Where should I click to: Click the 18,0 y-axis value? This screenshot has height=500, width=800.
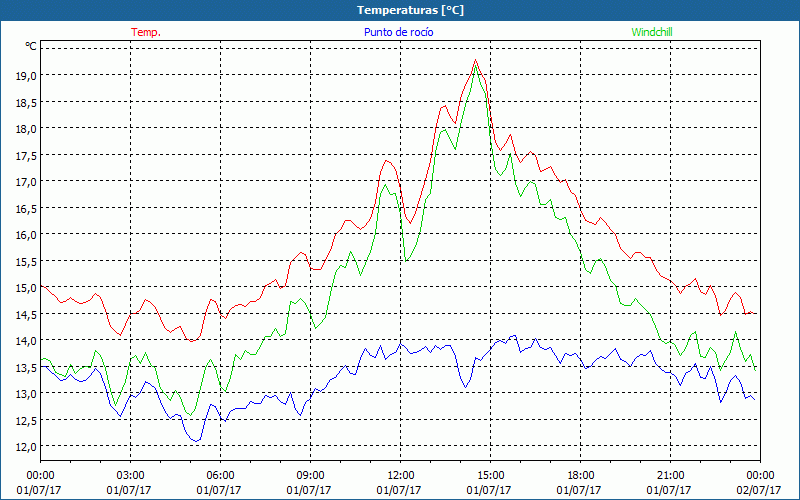pyautogui.click(x=27, y=129)
